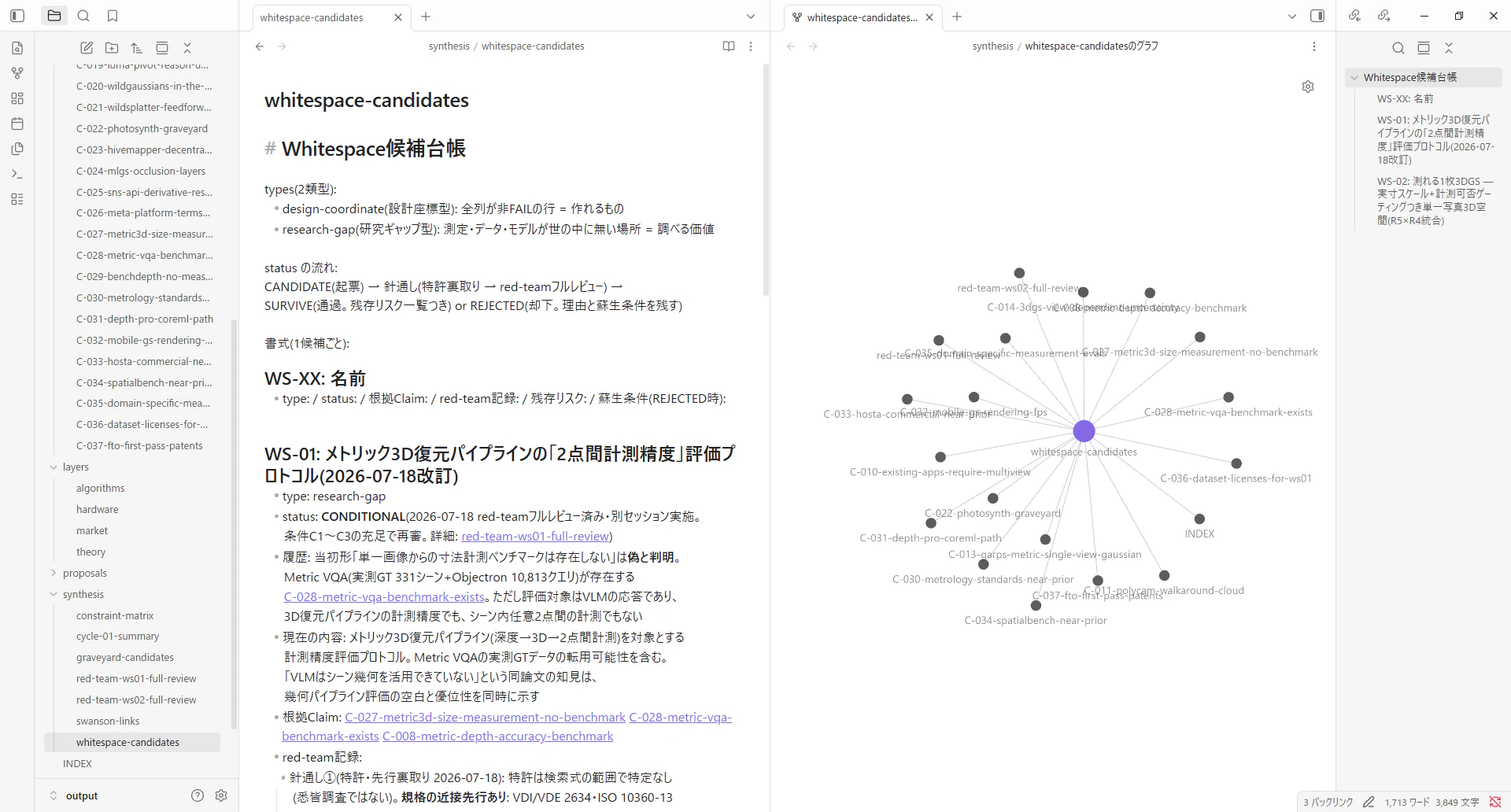Jump to WS-XX: 名前 in the outline
This screenshot has width=1511, height=812.
point(1405,99)
